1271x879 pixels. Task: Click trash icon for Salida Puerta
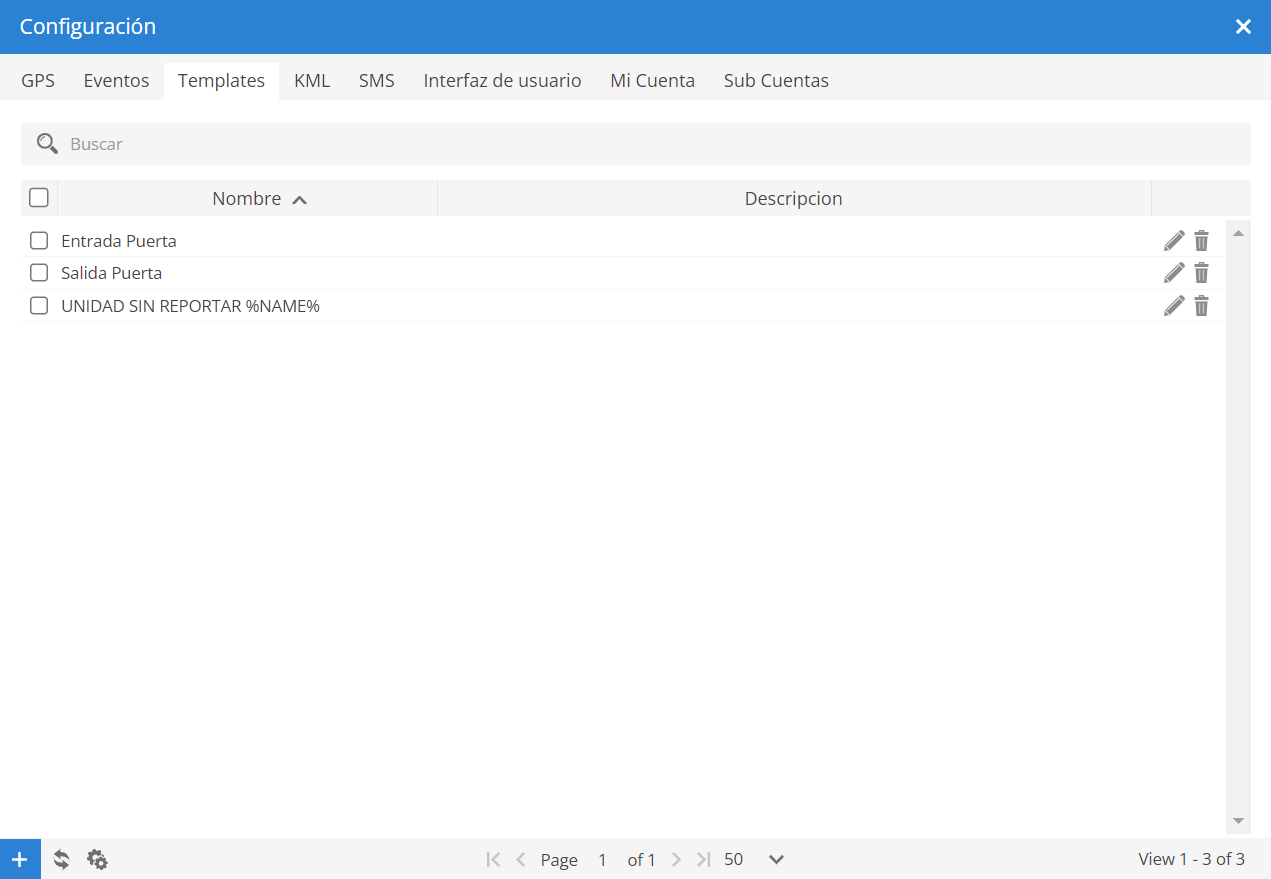click(1202, 273)
